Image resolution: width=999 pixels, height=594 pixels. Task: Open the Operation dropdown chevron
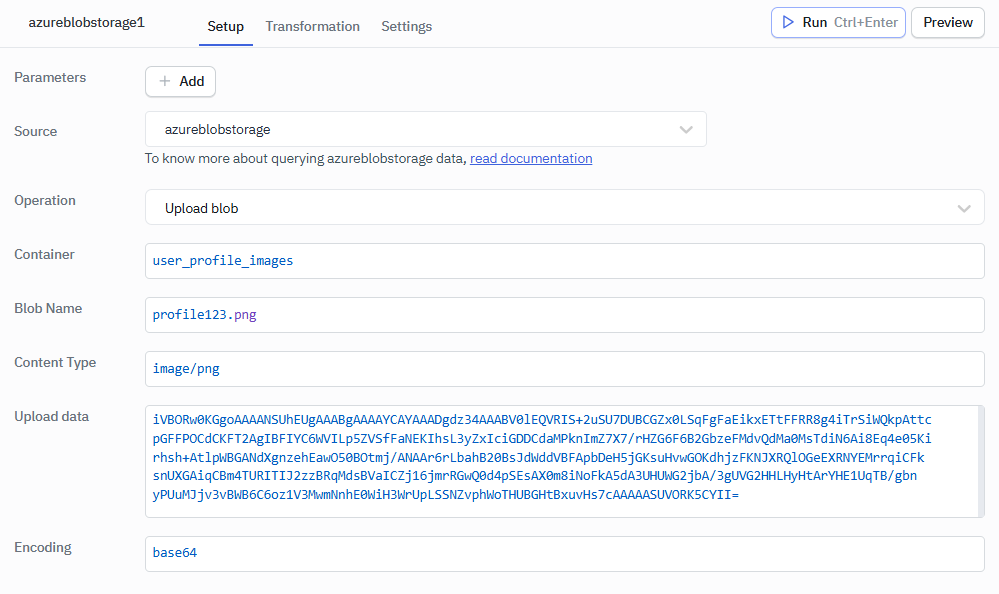pyautogui.click(x=963, y=207)
